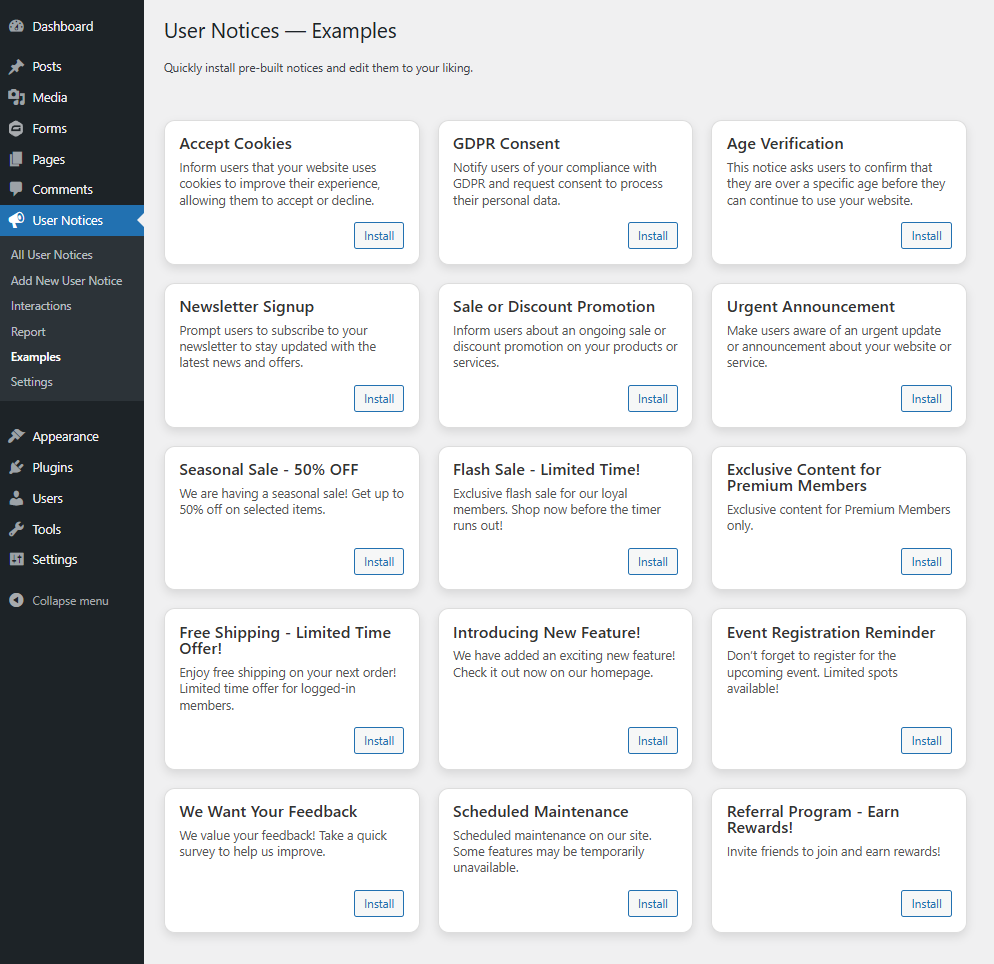Image resolution: width=994 pixels, height=964 pixels.
Task: Select Add New User Notice
Action: (x=66, y=280)
